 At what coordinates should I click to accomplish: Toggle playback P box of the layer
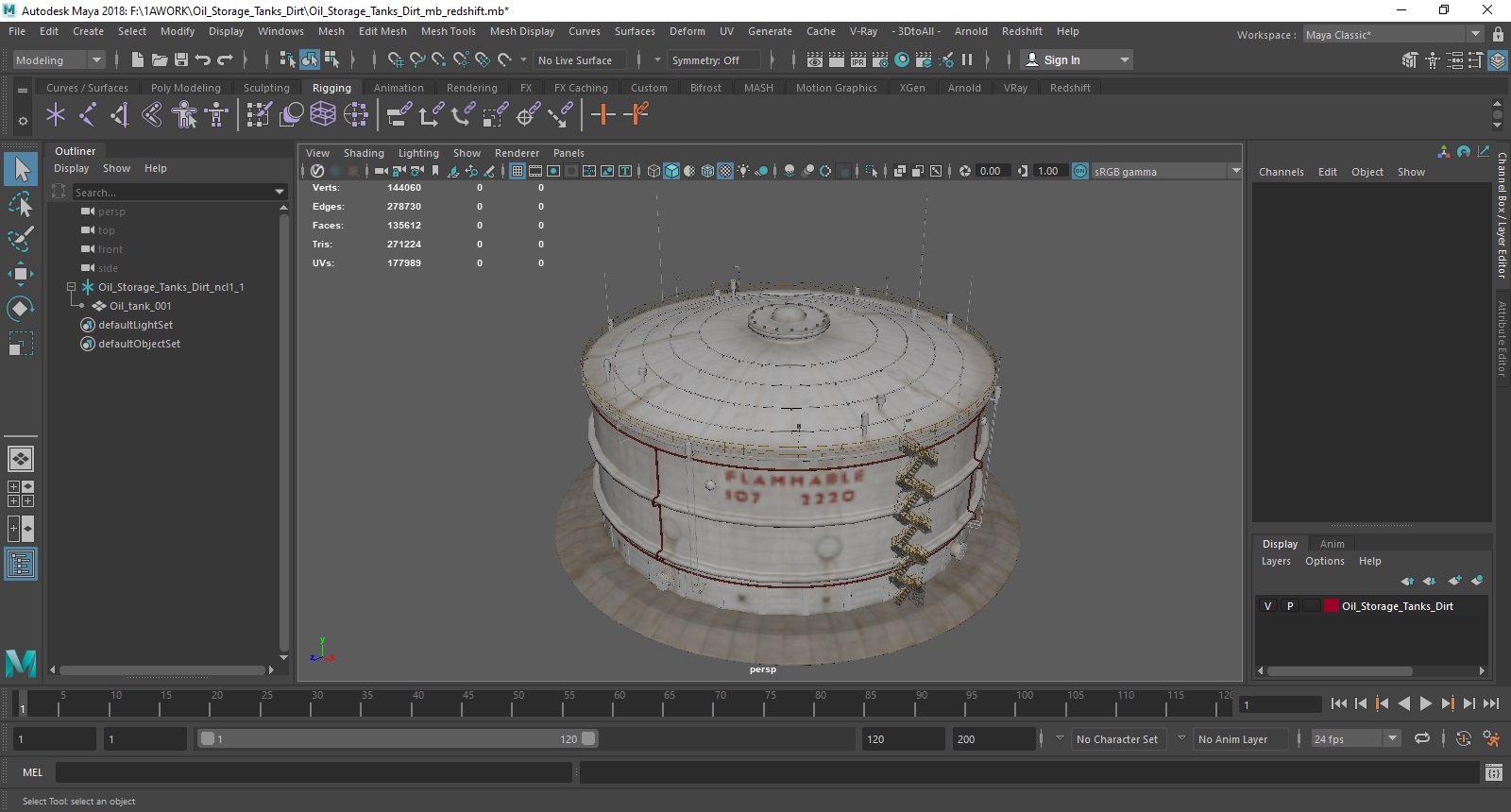click(1290, 606)
